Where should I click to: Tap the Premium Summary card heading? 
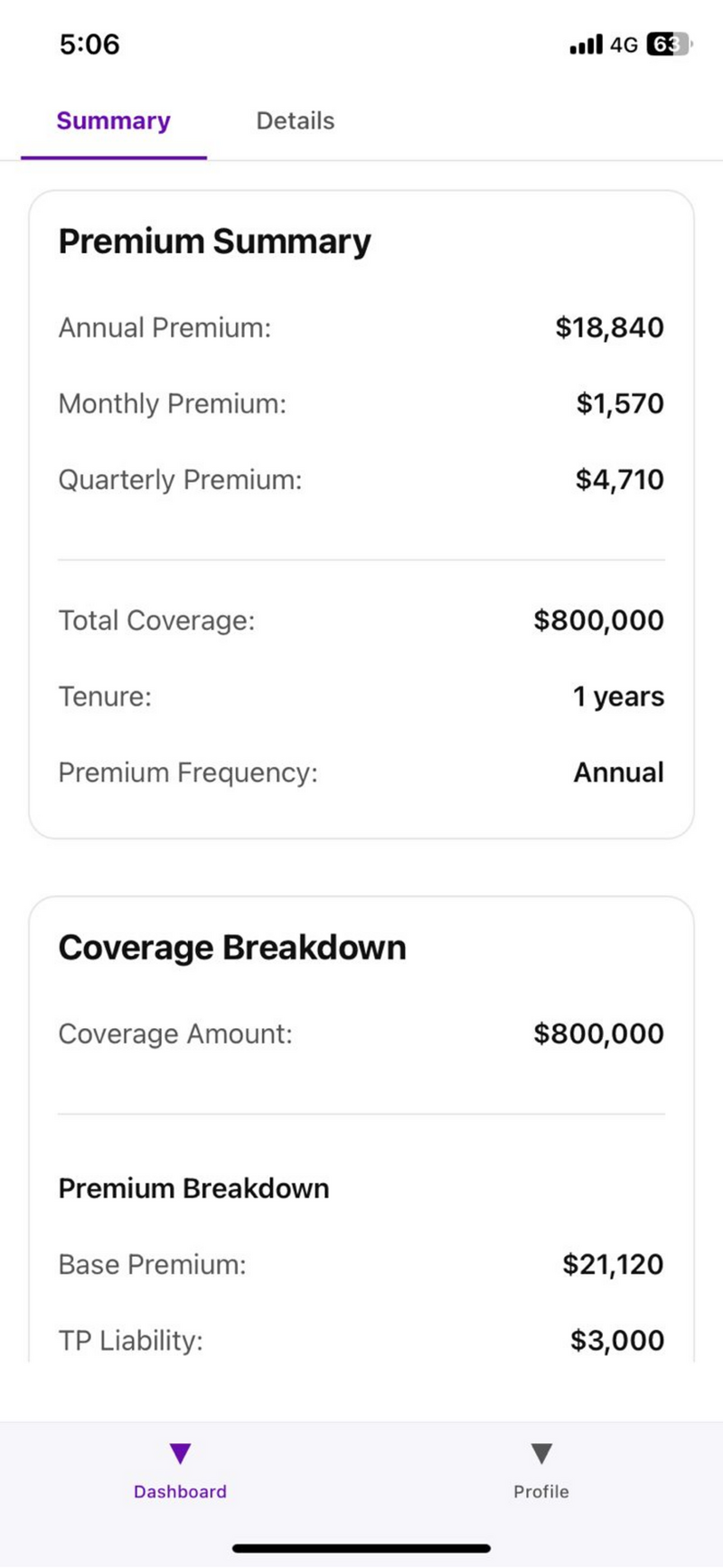pyautogui.click(x=215, y=241)
